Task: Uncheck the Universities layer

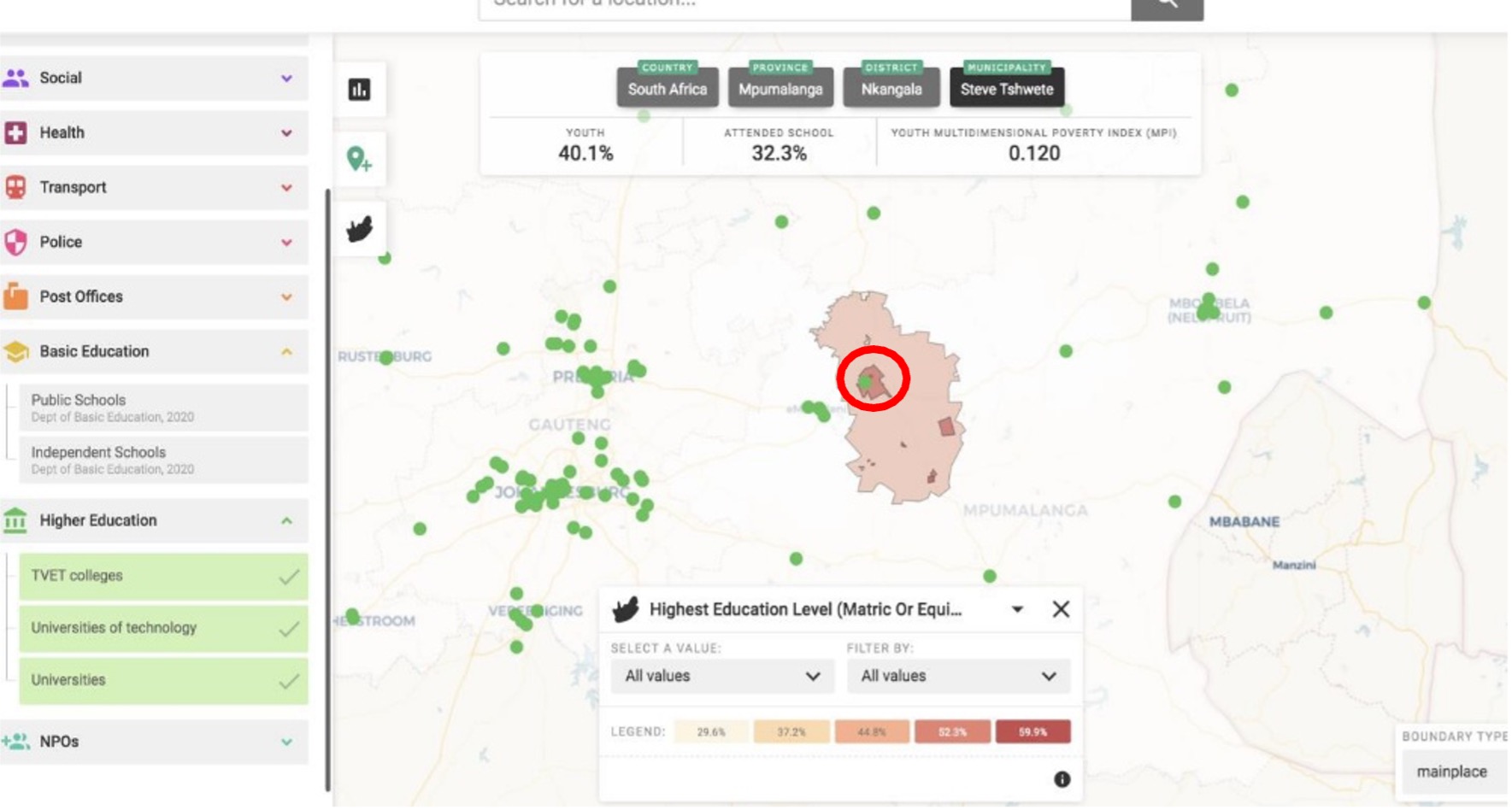Action: click(162, 680)
